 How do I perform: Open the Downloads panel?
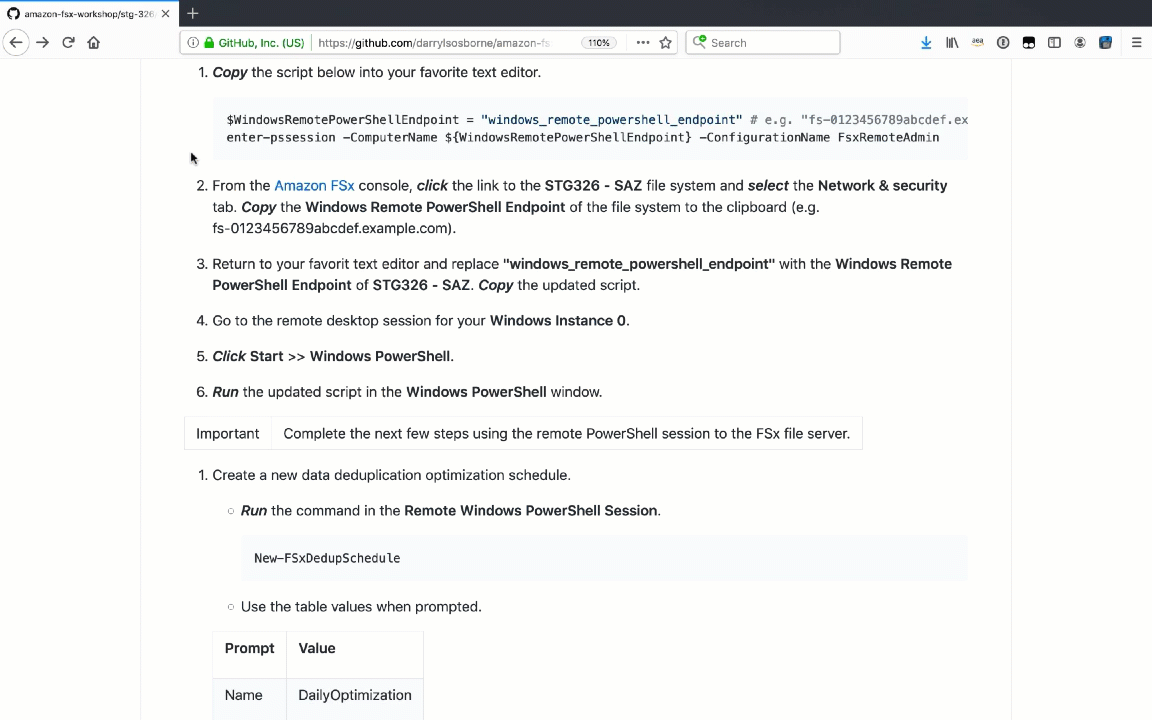tap(926, 43)
